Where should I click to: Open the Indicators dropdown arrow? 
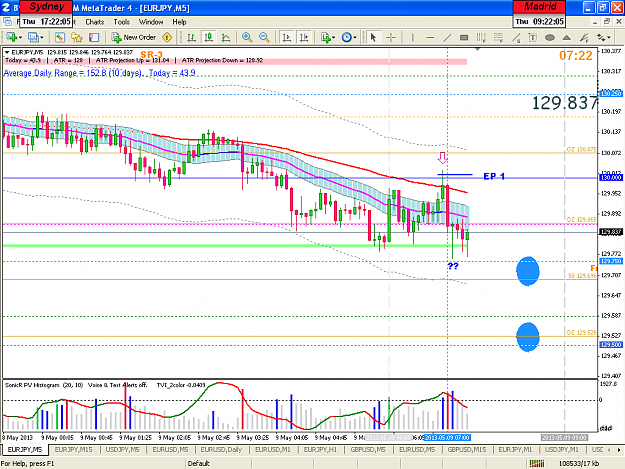coord(333,37)
